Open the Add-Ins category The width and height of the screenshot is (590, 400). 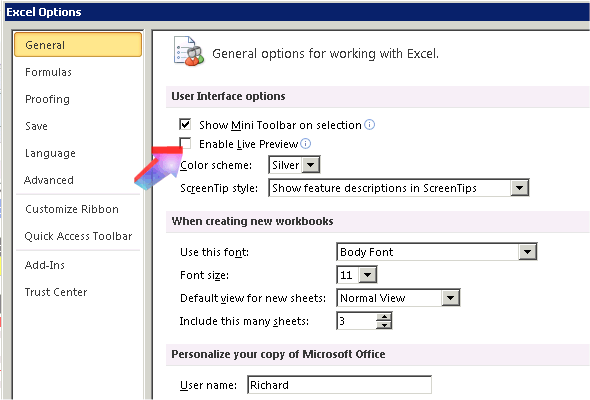pos(45,265)
